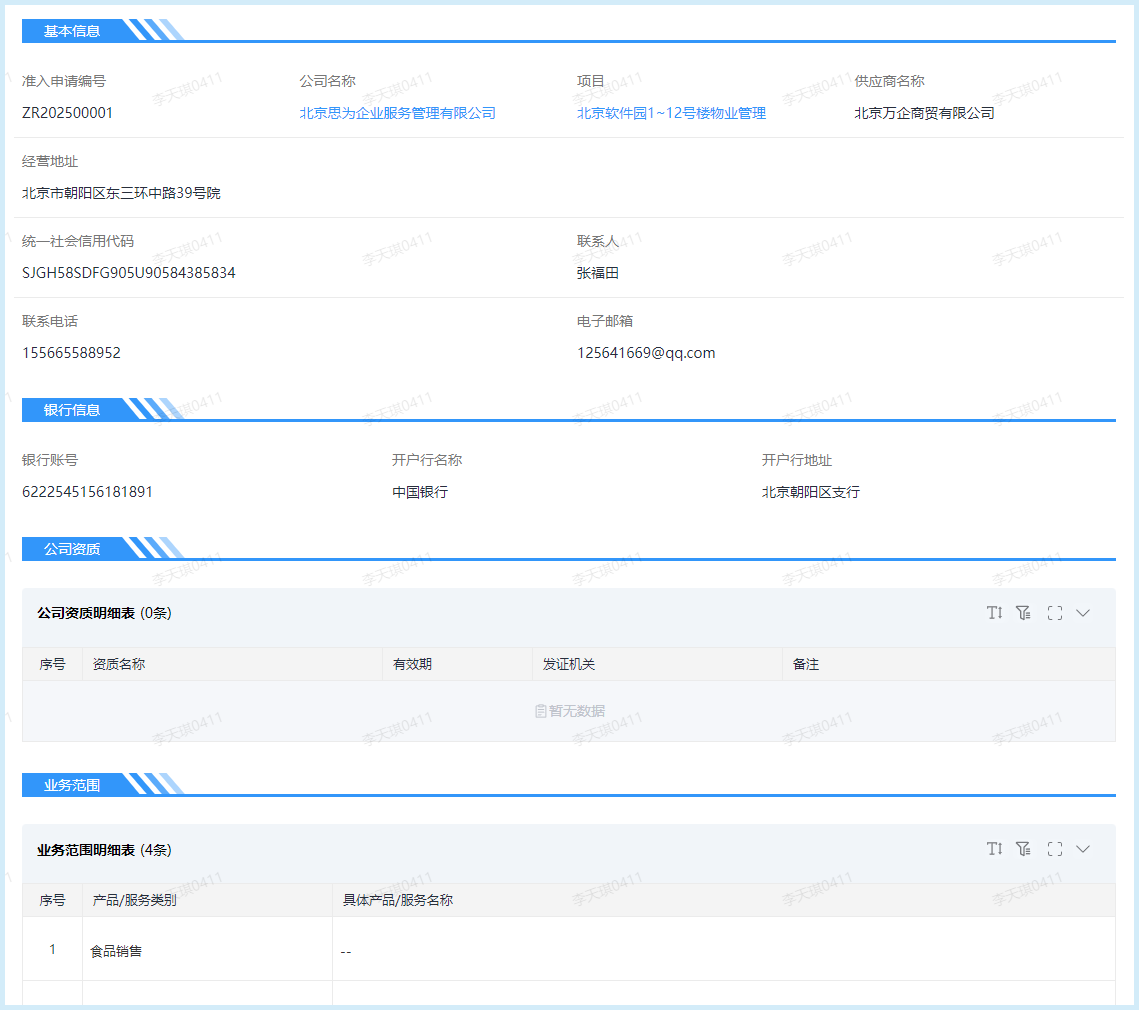The image size is (1139, 1010).
Task: Collapse the 公司资质明细表 table panel
Action: (x=1083, y=612)
